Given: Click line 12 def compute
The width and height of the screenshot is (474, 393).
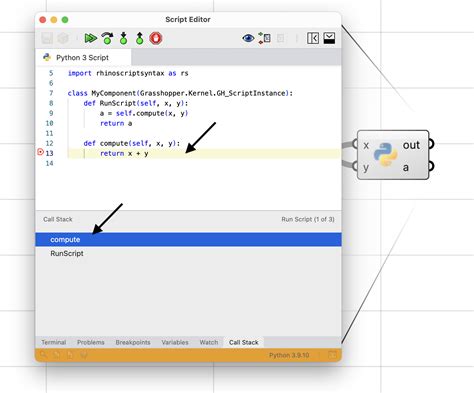Looking at the screenshot, I should [132, 143].
